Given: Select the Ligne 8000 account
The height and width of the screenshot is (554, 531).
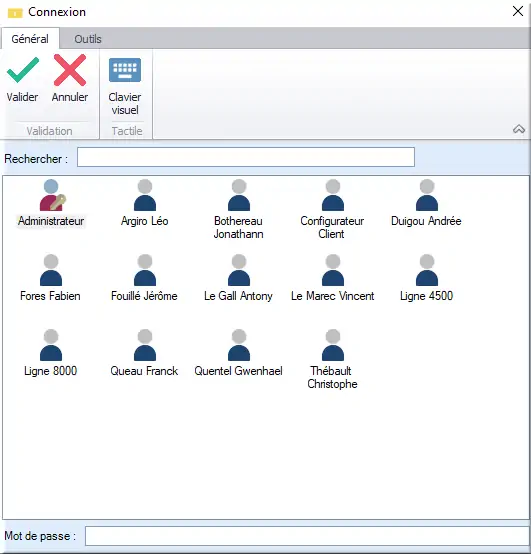Looking at the screenshot, I should pos(51,345).
